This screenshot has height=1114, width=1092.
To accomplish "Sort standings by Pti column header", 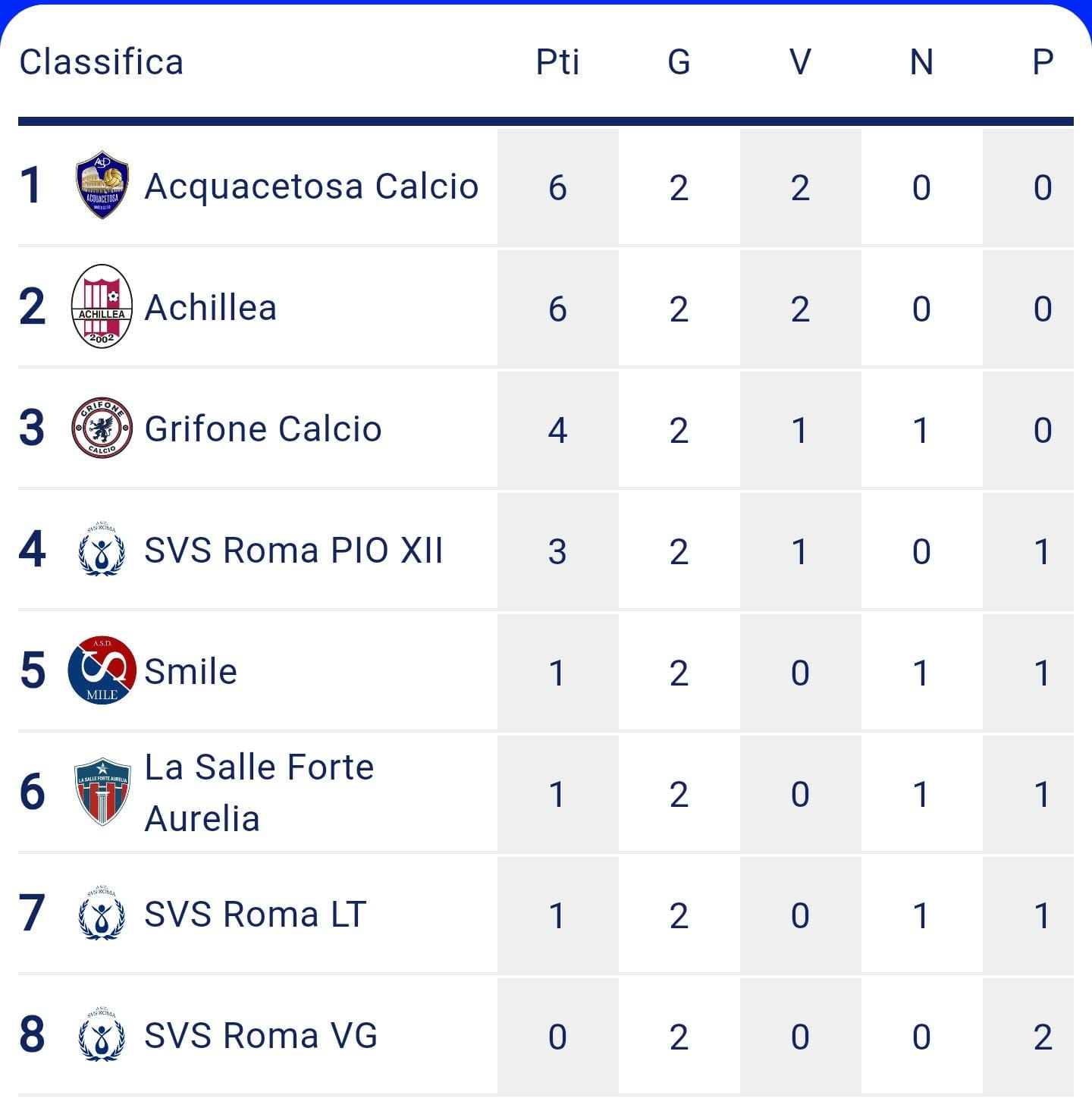I will tap(558, 62).
